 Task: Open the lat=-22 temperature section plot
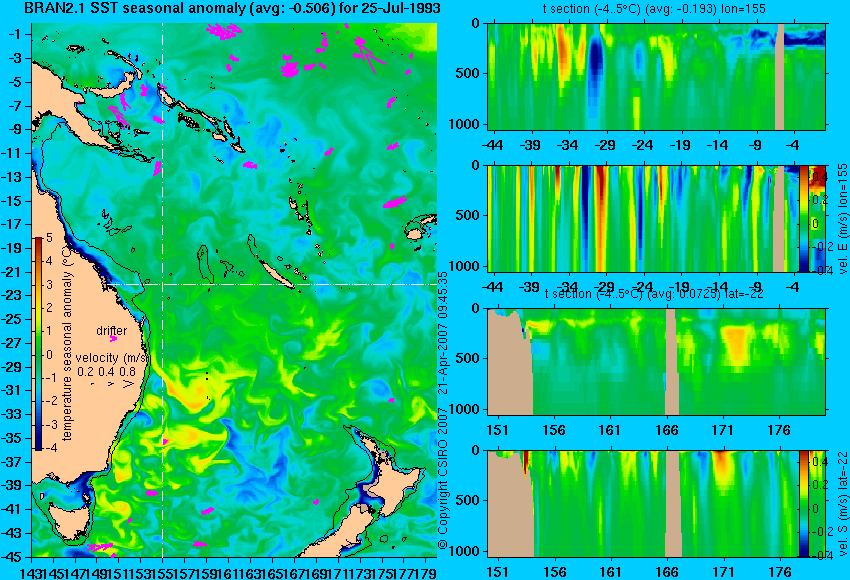656,362
